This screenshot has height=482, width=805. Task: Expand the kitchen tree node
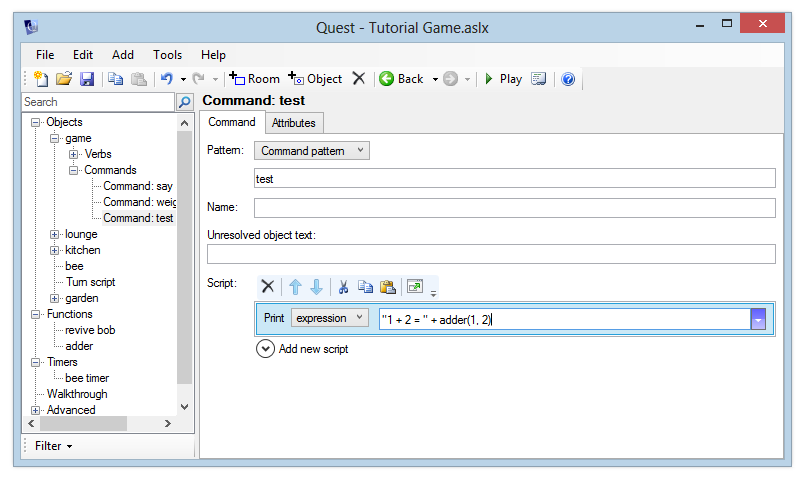click(54, 250)
